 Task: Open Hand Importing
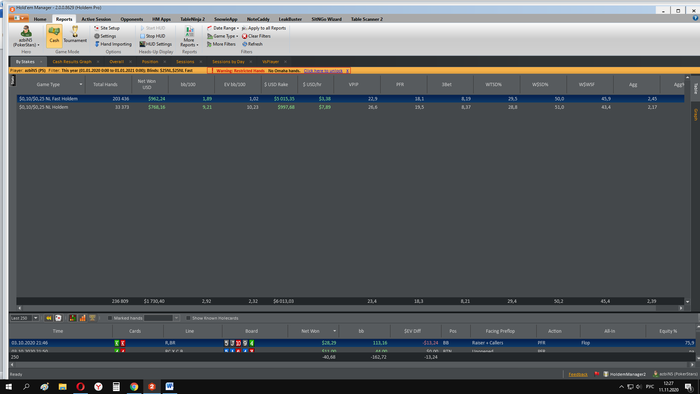tap(113, 44)
